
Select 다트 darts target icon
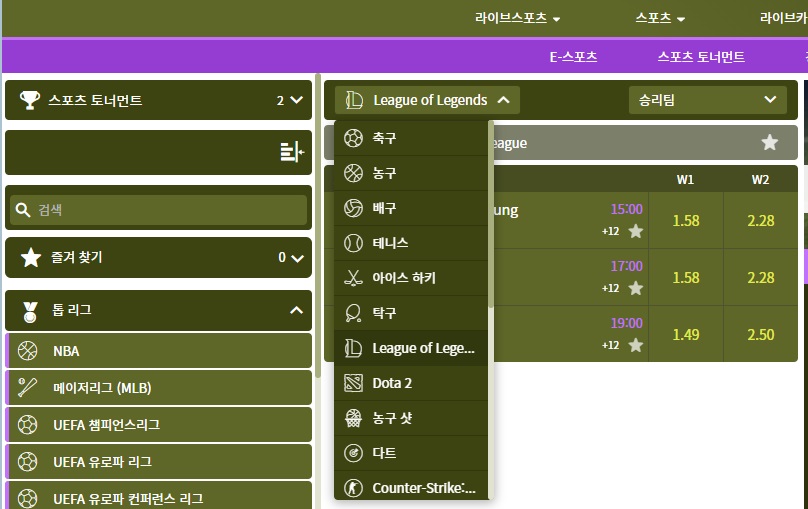(353, 453)
